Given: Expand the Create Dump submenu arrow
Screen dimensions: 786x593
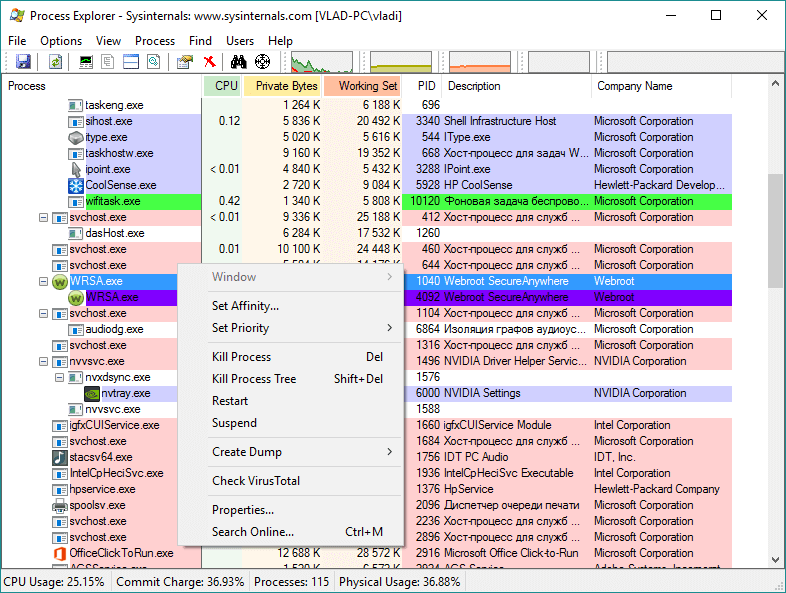Looking at the screenshot, I should (389, 452).
